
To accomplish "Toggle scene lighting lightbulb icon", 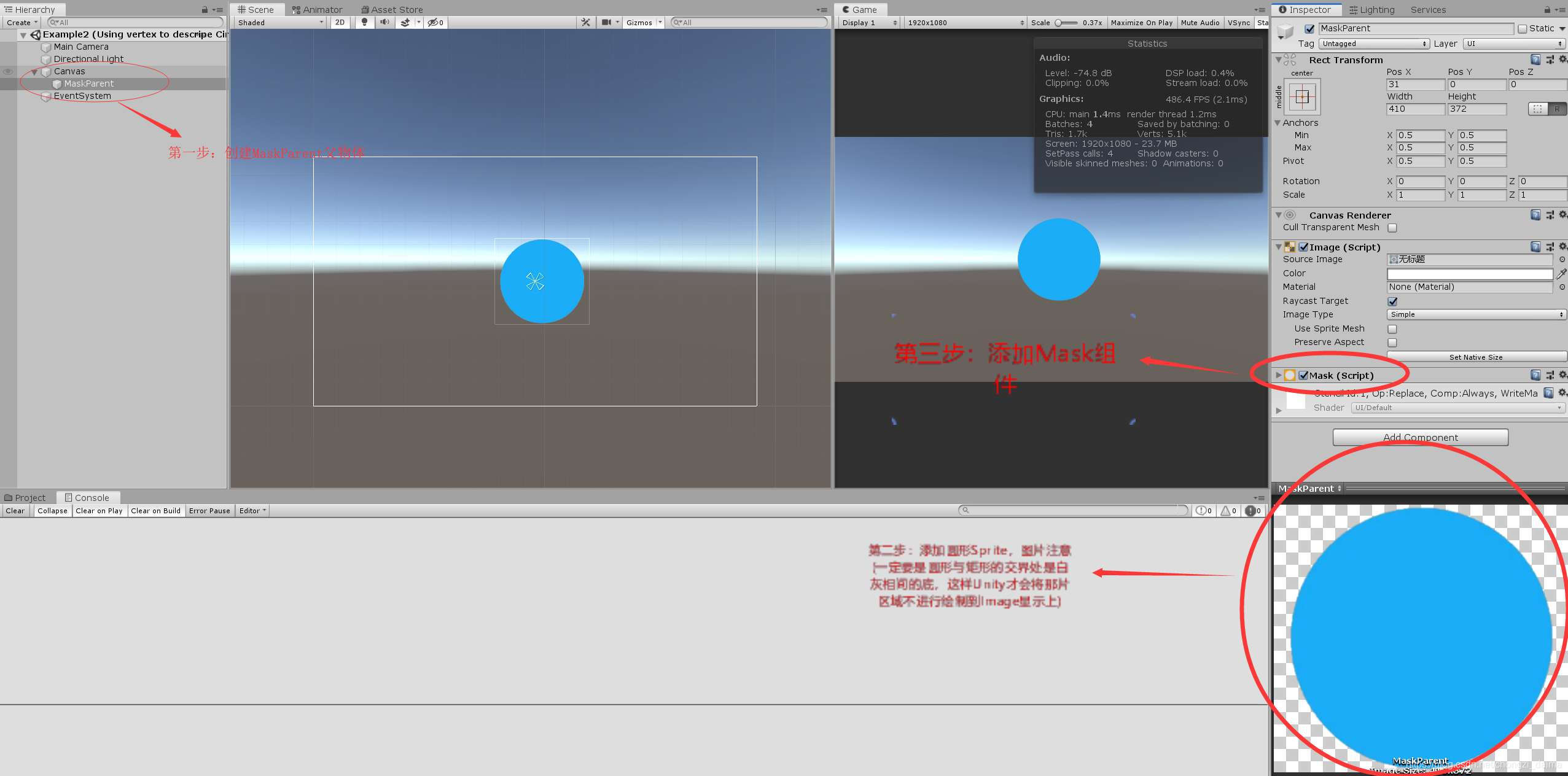I will [x=365, y=22].
